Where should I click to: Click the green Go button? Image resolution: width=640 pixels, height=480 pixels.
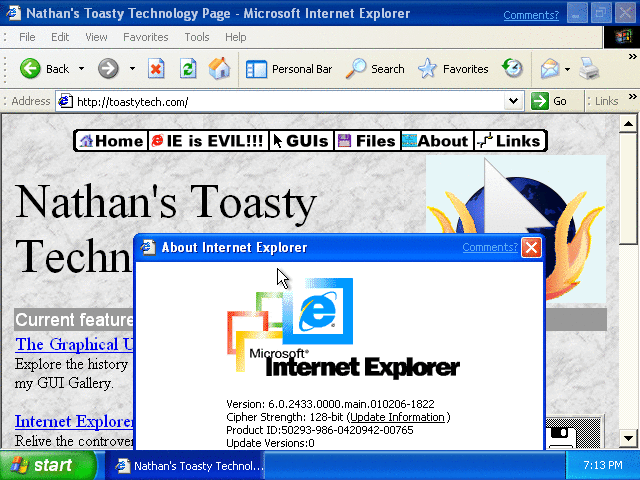pos(549,101)
